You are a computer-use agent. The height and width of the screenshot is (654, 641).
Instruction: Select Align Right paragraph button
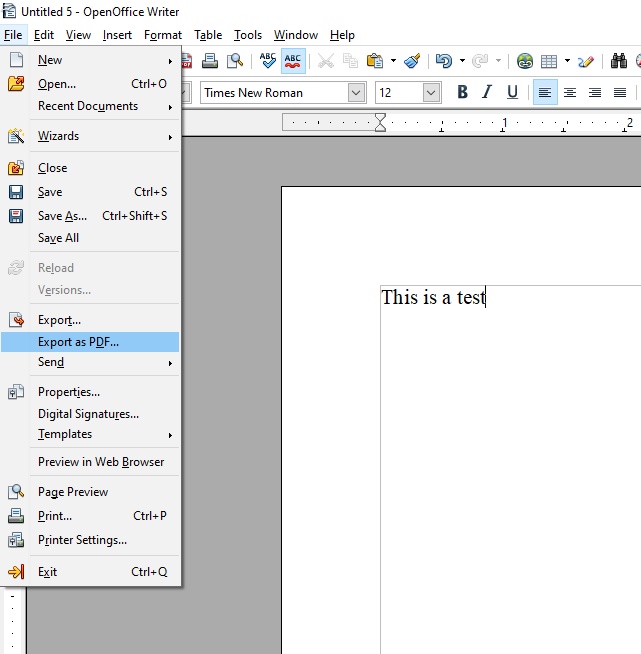click(595, 92)
